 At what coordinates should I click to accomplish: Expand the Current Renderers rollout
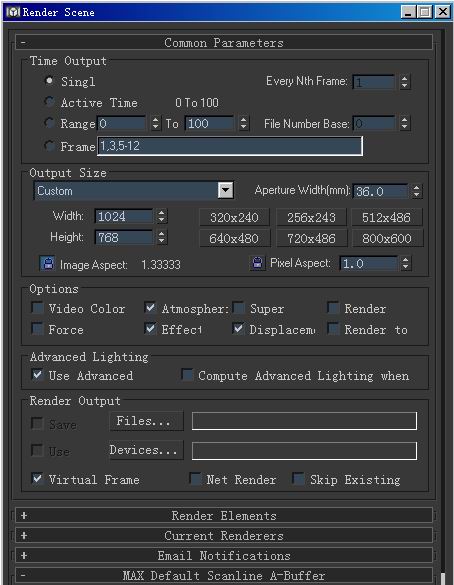tap(224, 536)
